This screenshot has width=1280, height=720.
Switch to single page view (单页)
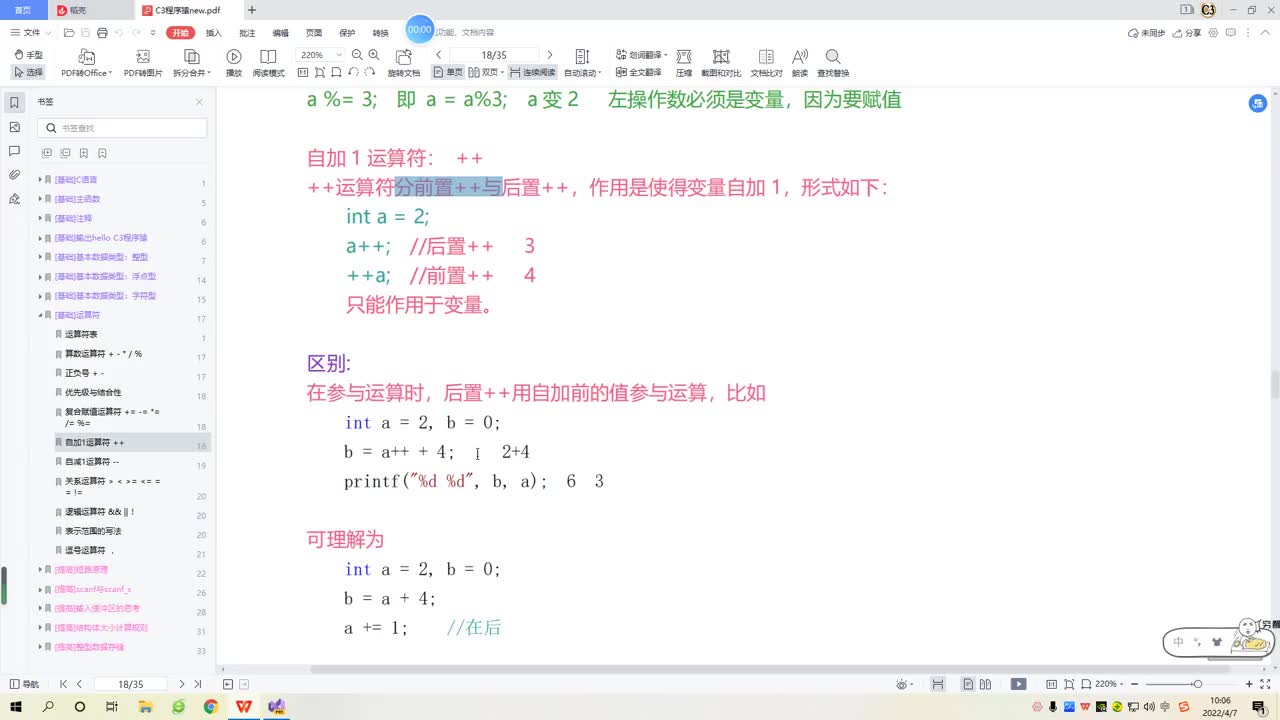[x=448, y=72]
